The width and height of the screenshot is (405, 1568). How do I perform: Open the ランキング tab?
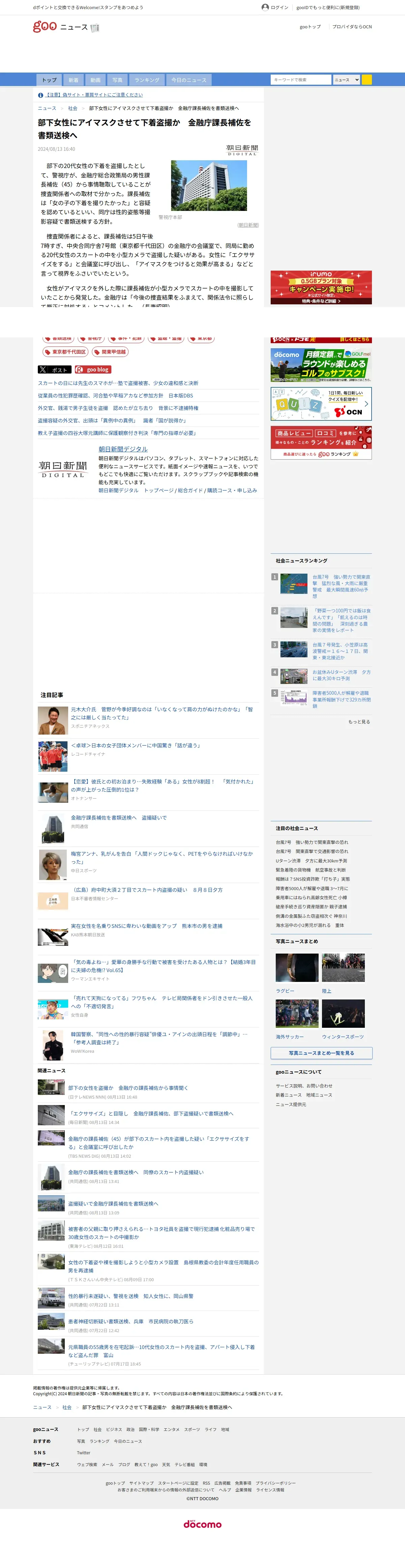pyautogui.click(x=147, y=80)
